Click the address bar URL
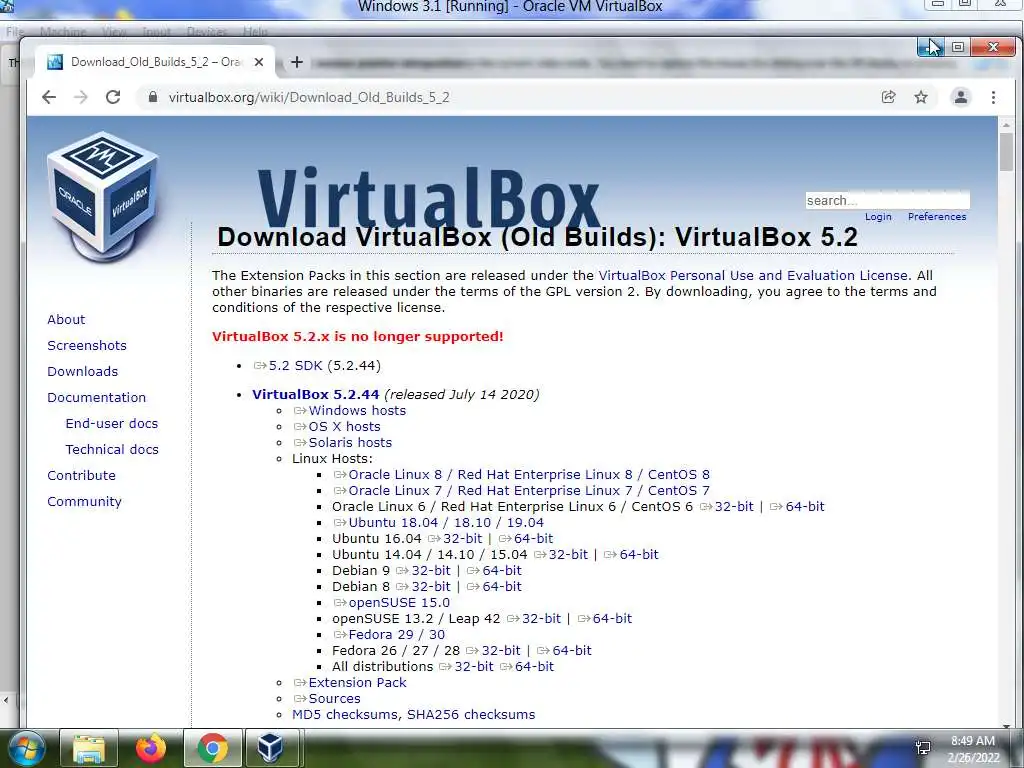The width and height of the screenshot is (1024, 768). [x=309, y=97]
